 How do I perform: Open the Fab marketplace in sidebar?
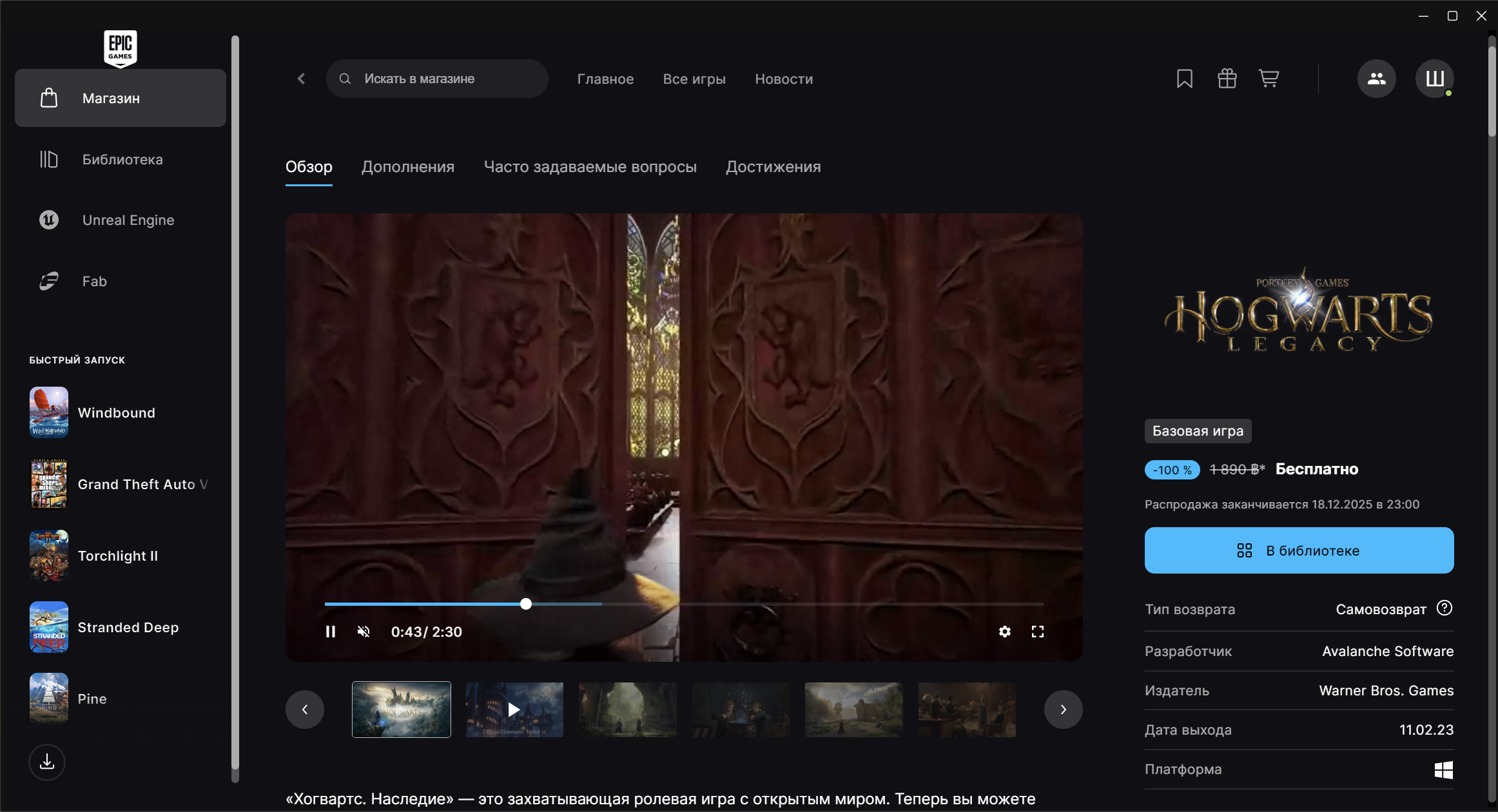pos(94,281)
